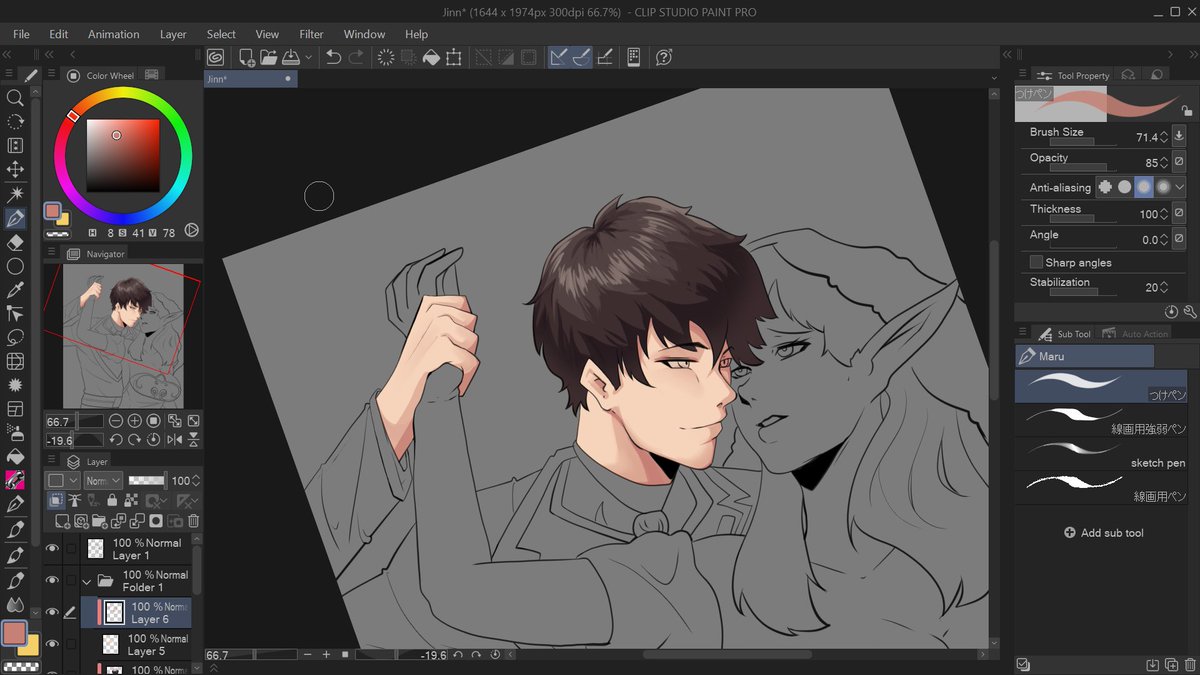The height and width of the screenshot is (675, 1200).
Task: Select the Eraser tool
Action: coord(15,242)
